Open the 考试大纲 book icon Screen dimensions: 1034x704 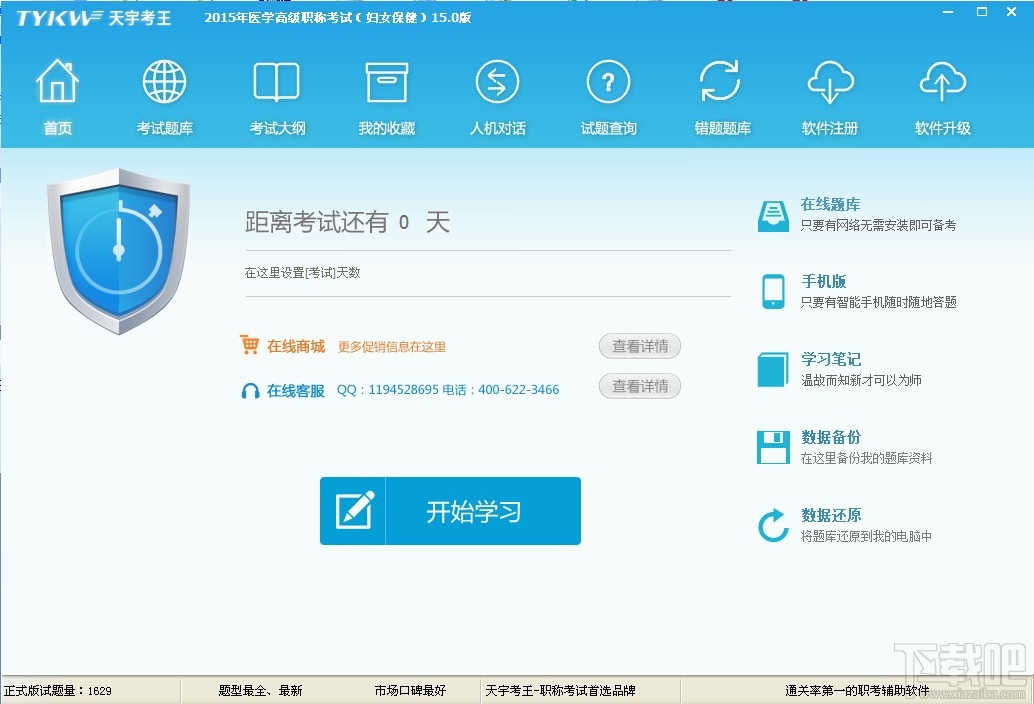pos(276,82)
